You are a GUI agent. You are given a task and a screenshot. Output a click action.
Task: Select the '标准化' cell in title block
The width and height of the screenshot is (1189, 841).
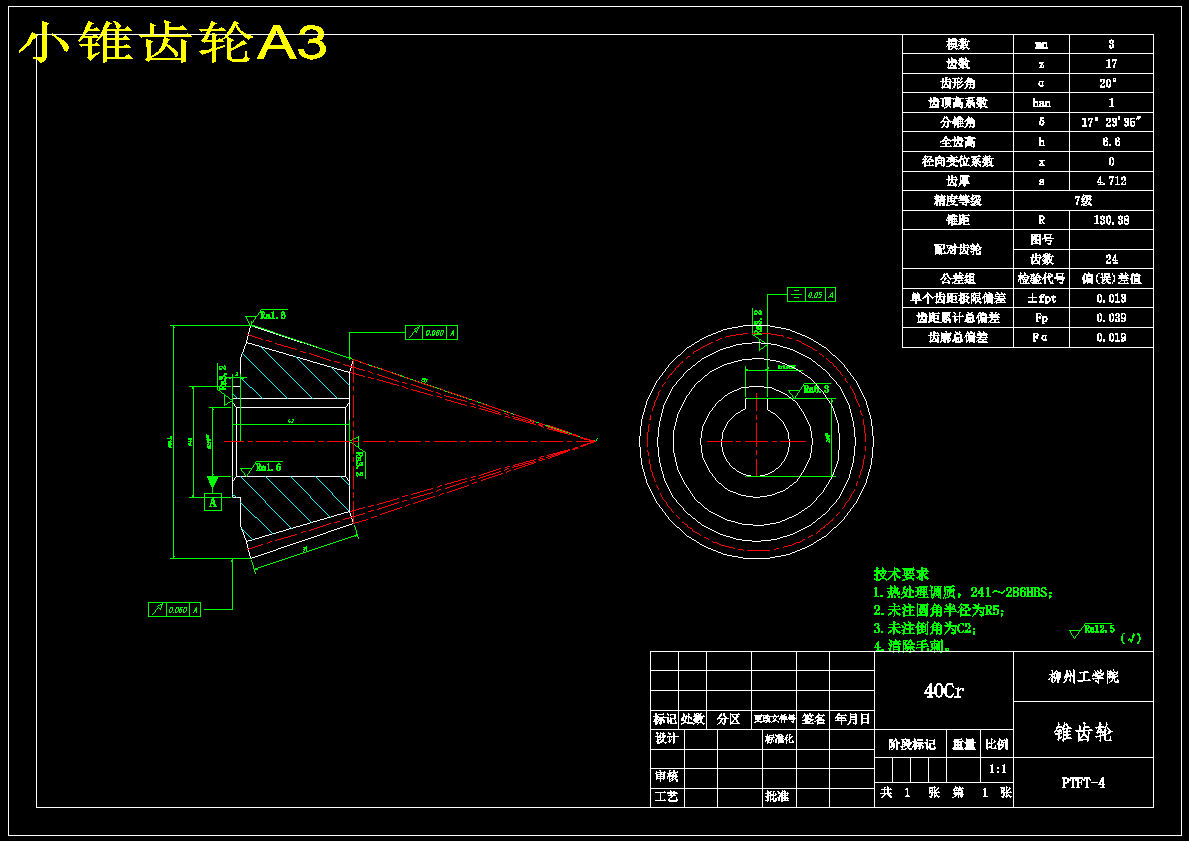coord(780,739)
